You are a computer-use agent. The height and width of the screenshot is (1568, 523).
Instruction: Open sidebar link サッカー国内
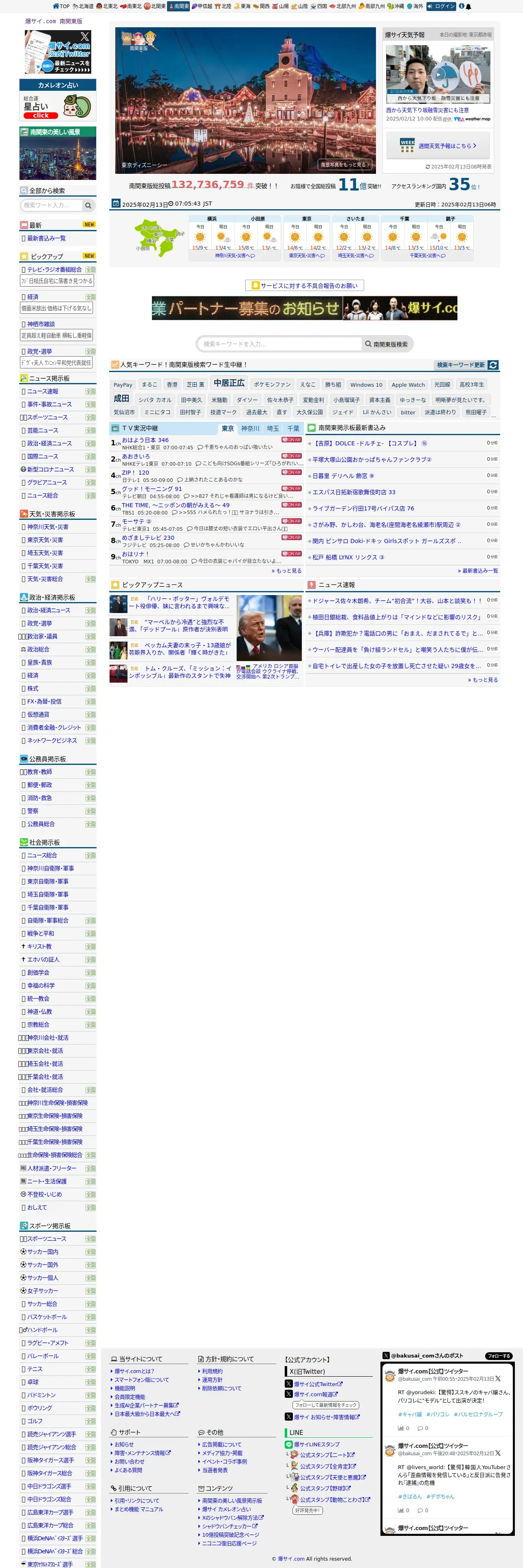pyautogui.click(x=43, y=1252)
